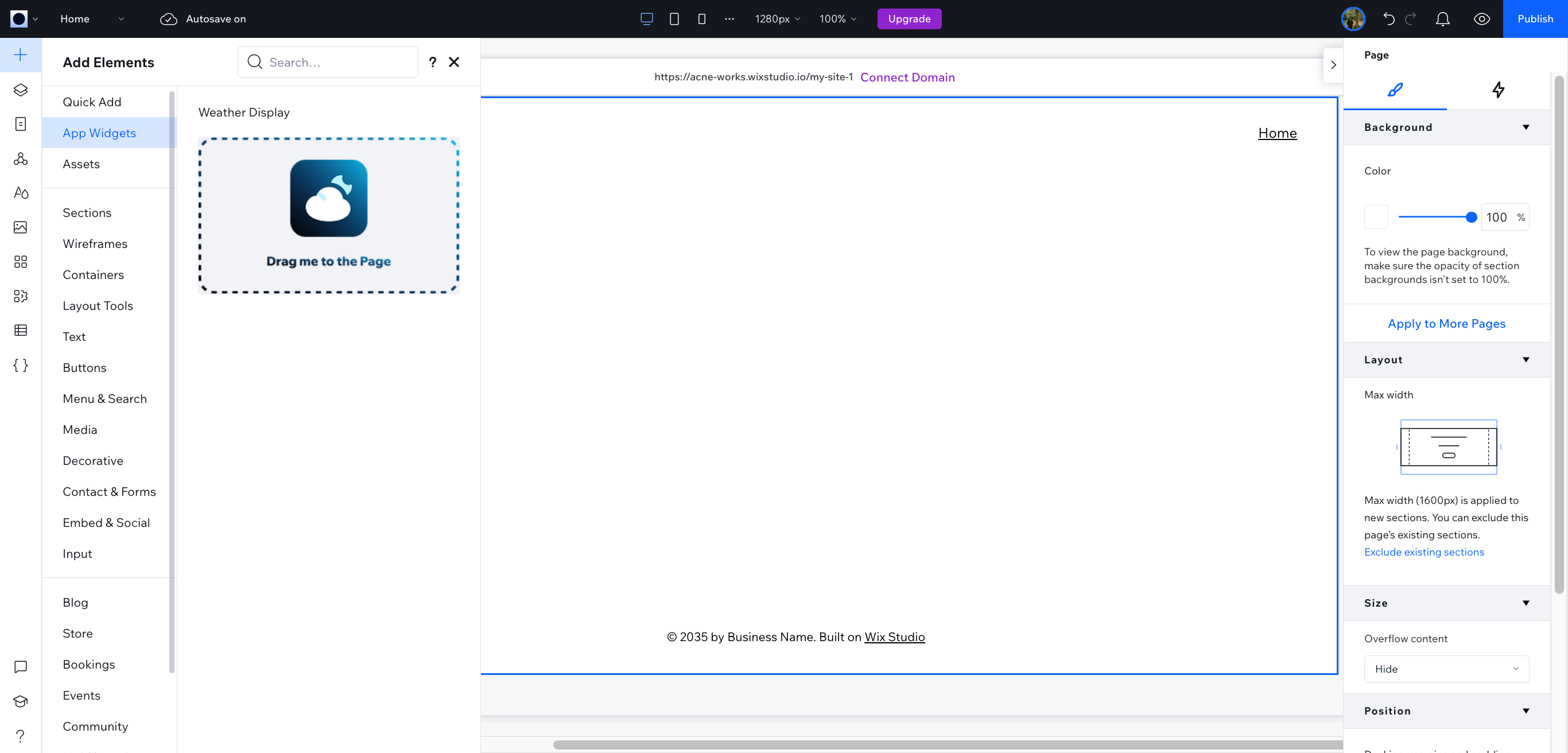
Task: Open the Comments speech bubble icon
Action: (20, 666)
